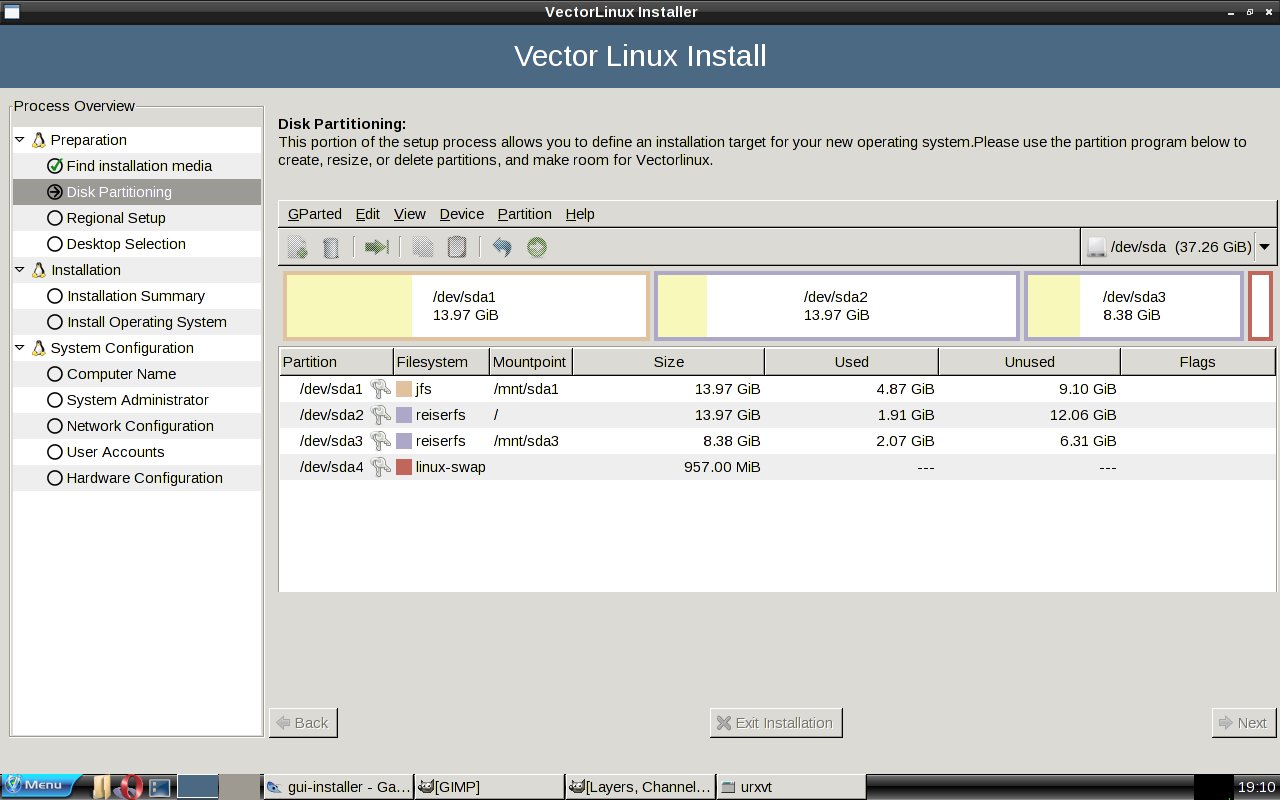Click the Undo last operation icon
Image resolution: width=1280 pixels, height=800 pixels.
tap(502, 247)
